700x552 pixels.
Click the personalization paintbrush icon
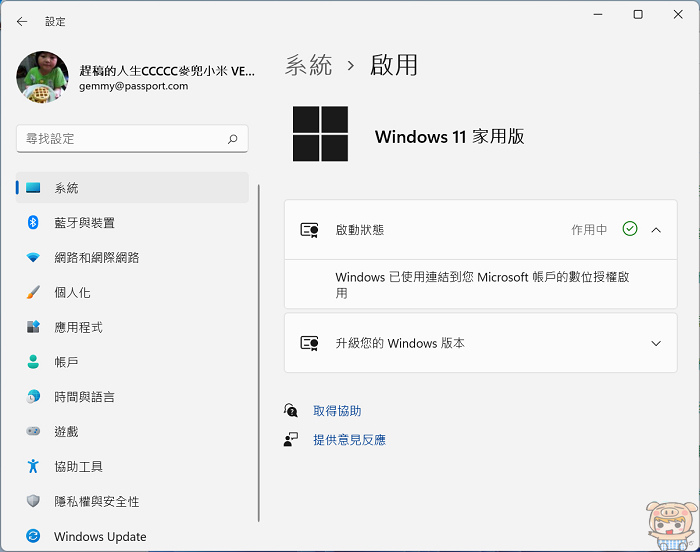(x=33, y=292)
